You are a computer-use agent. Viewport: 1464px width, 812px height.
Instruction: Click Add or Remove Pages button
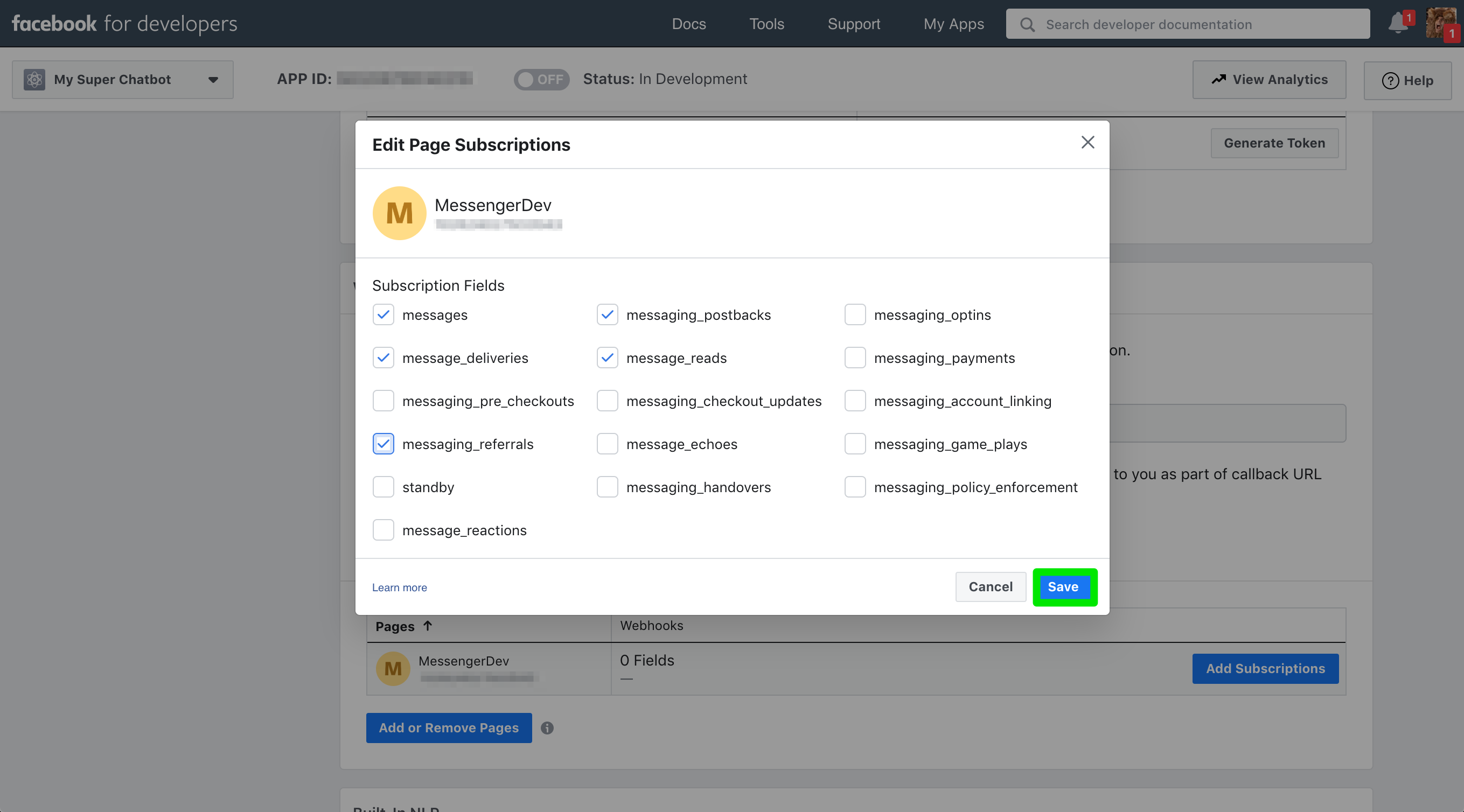pyautogui.click(x=448, y=728)
